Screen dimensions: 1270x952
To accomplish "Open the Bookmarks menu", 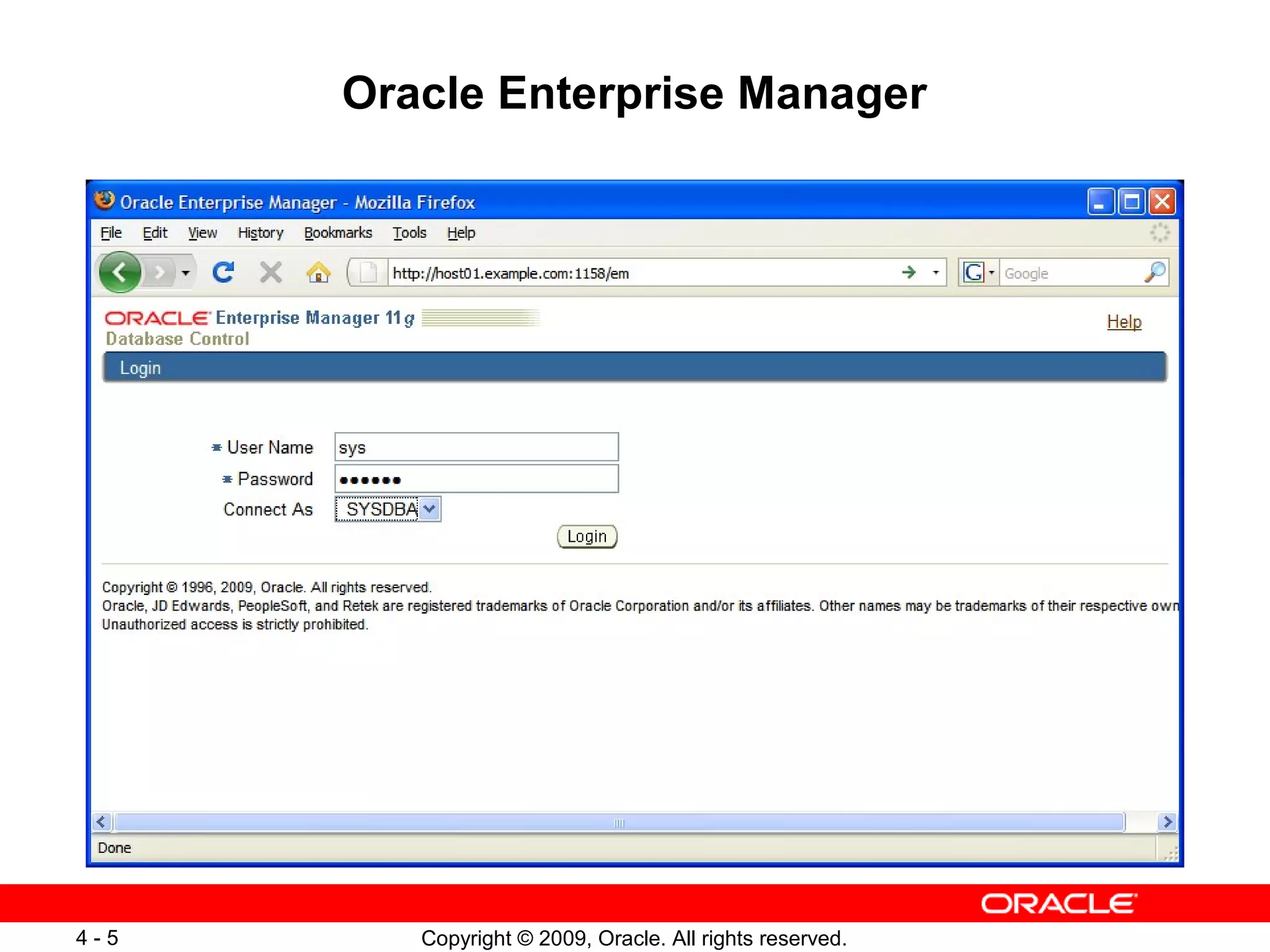I will tap(338, 233).
